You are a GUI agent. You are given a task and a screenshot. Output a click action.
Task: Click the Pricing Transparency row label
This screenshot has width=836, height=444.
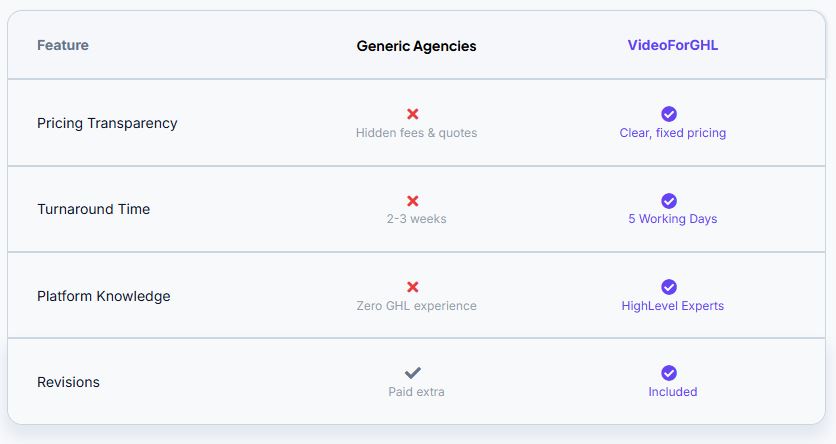click(x=107, y=123)
